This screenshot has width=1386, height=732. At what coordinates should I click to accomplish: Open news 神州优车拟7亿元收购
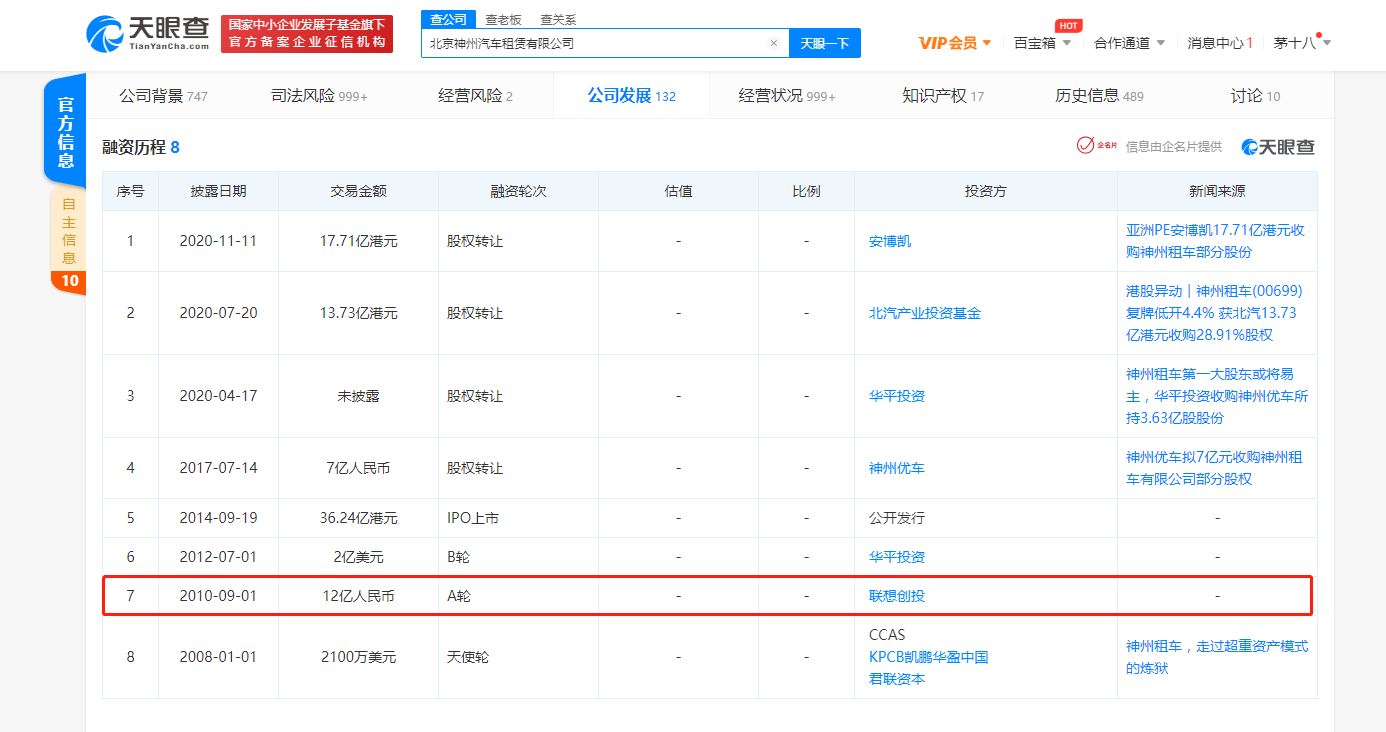[x=1215, y=468]
